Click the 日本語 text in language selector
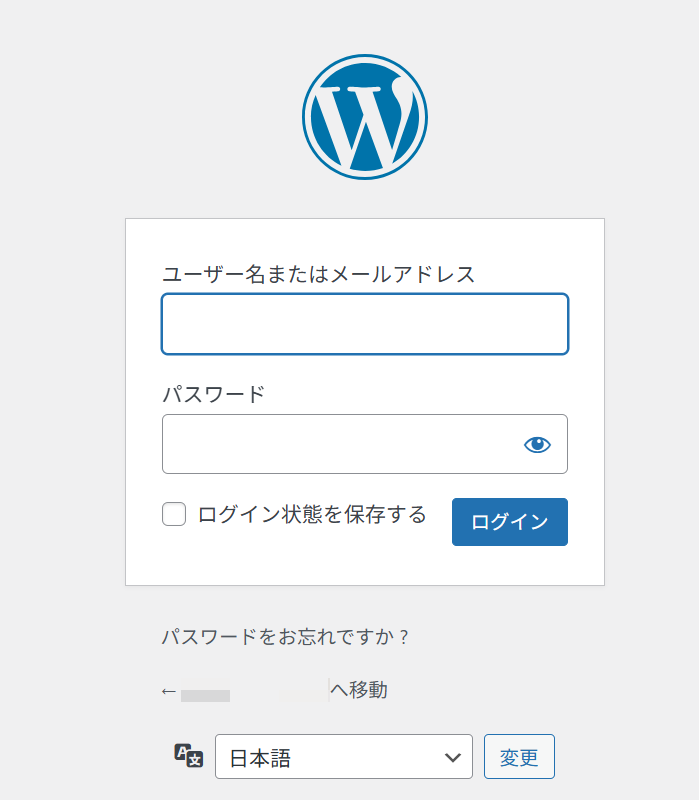This screenshot has height=800, width=699. (260, 758)
